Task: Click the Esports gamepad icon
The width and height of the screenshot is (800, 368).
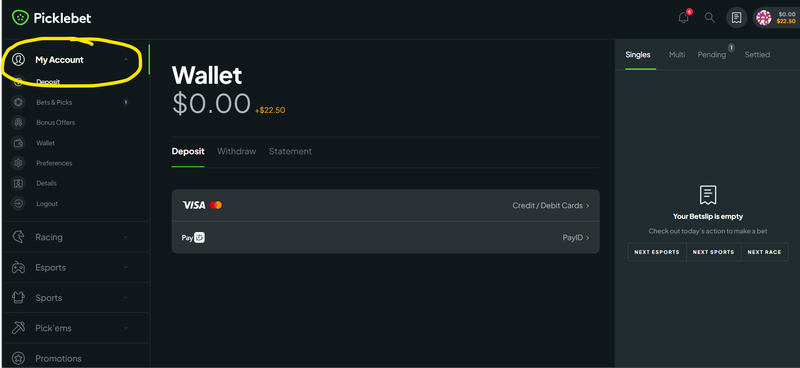Action: 18,267
